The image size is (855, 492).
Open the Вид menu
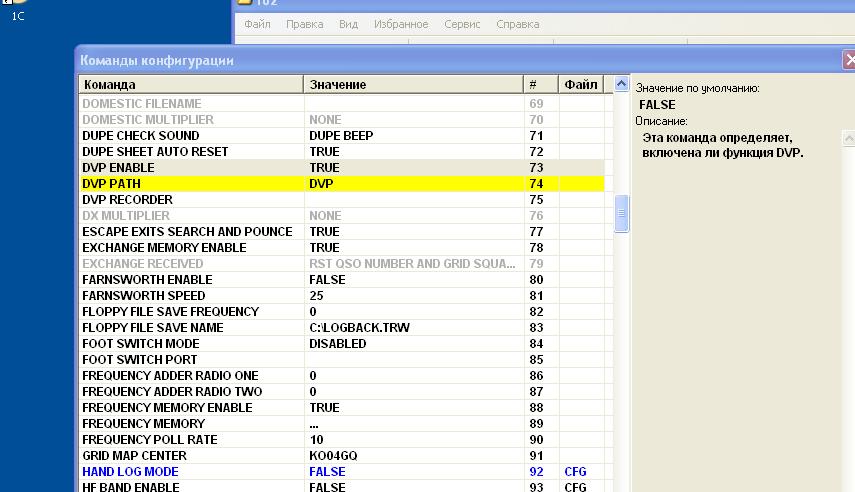tap(348, 24)
